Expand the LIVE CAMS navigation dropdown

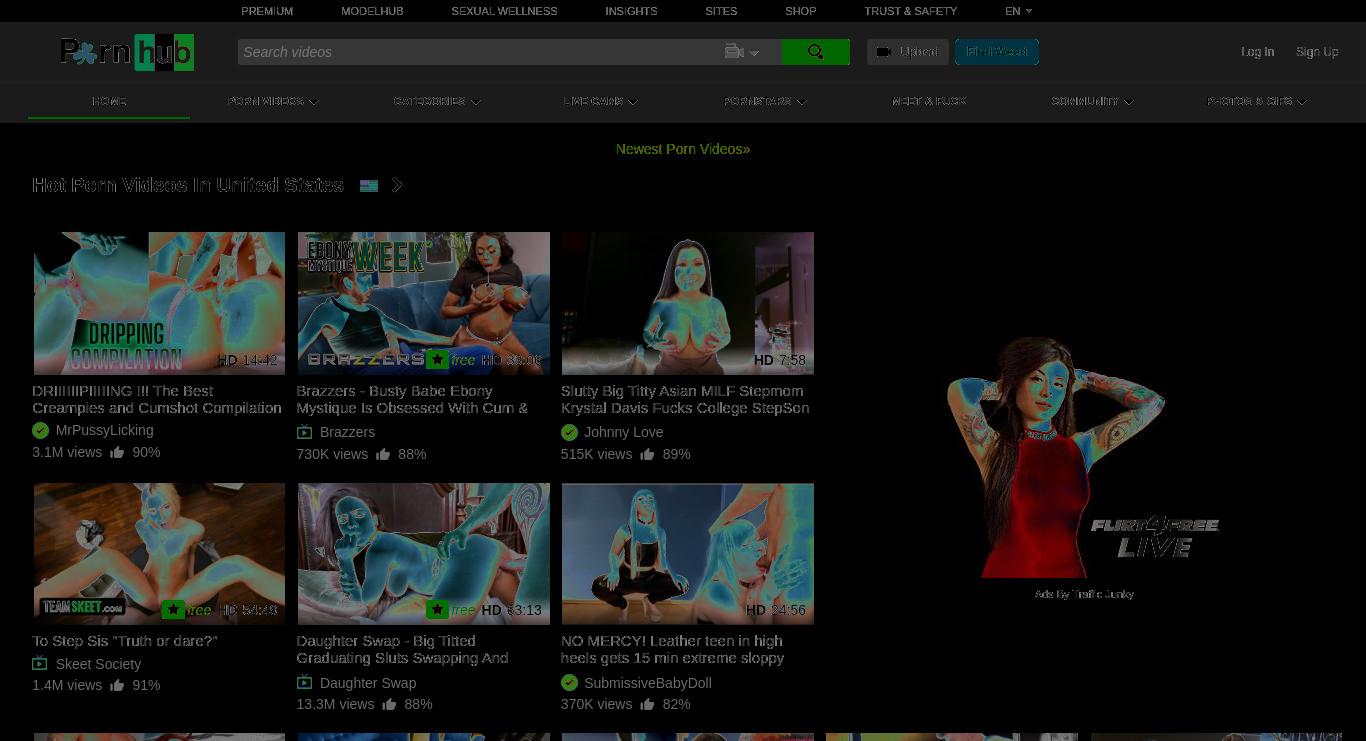tap(600, 101)
